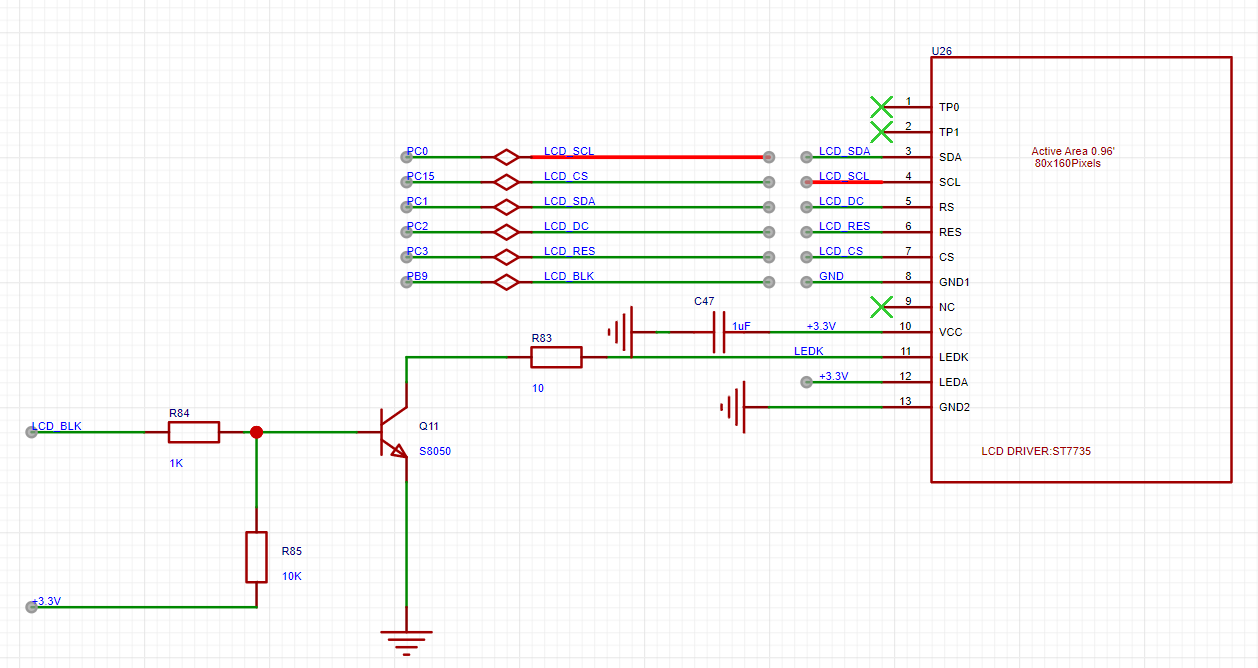Click the TP0 pin name
The height and width of the screenshot is (668, 1258).
click(x=949, y=107)
